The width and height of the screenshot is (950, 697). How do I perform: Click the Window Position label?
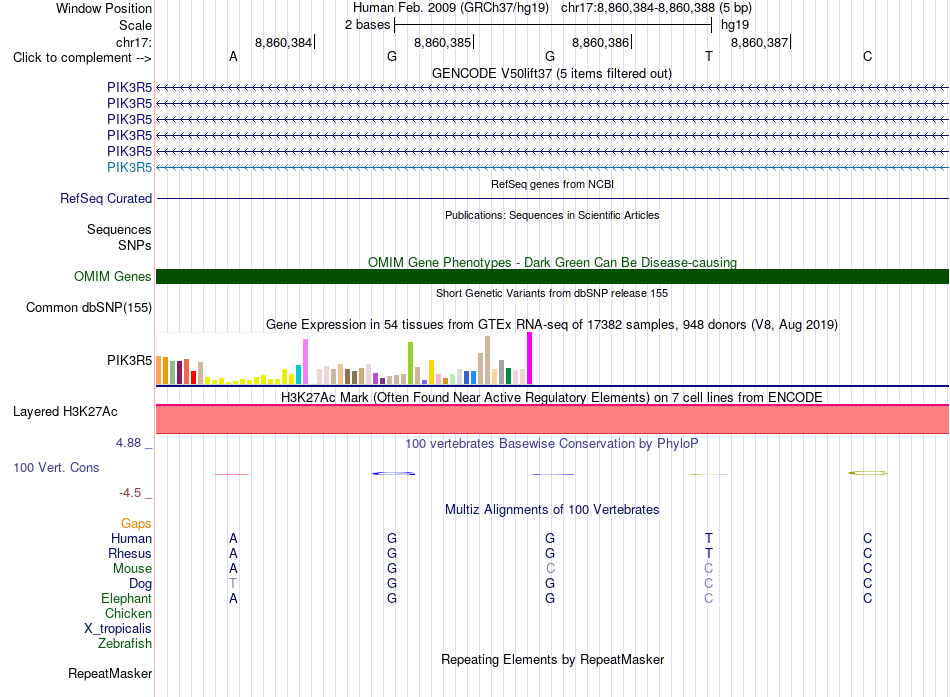point(104,8)
